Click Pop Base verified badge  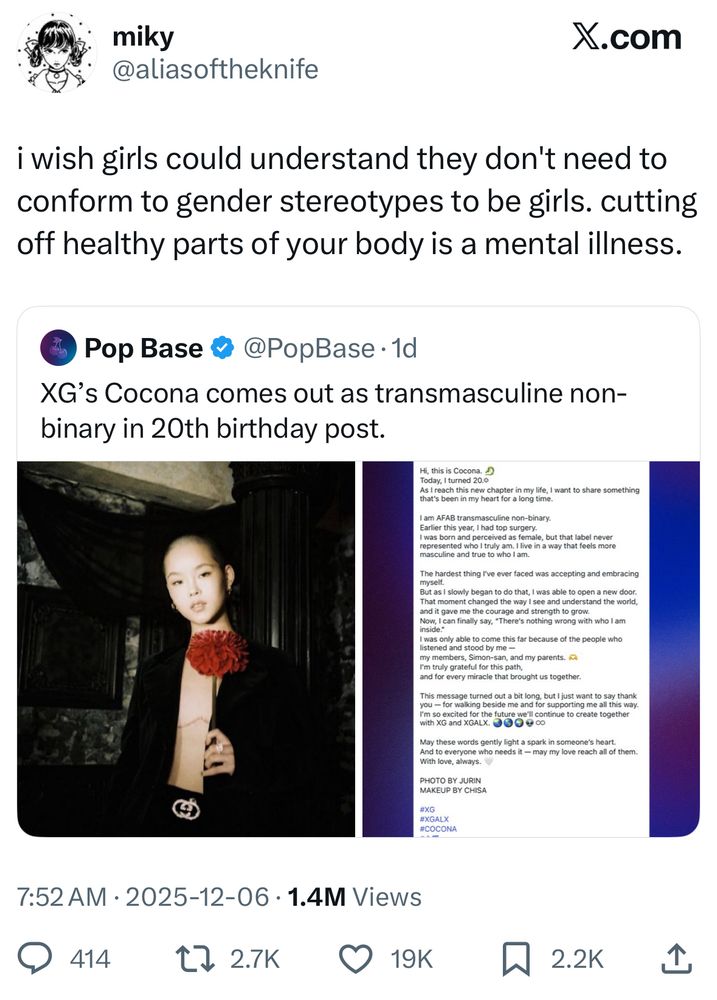click(x=222, y=348)
